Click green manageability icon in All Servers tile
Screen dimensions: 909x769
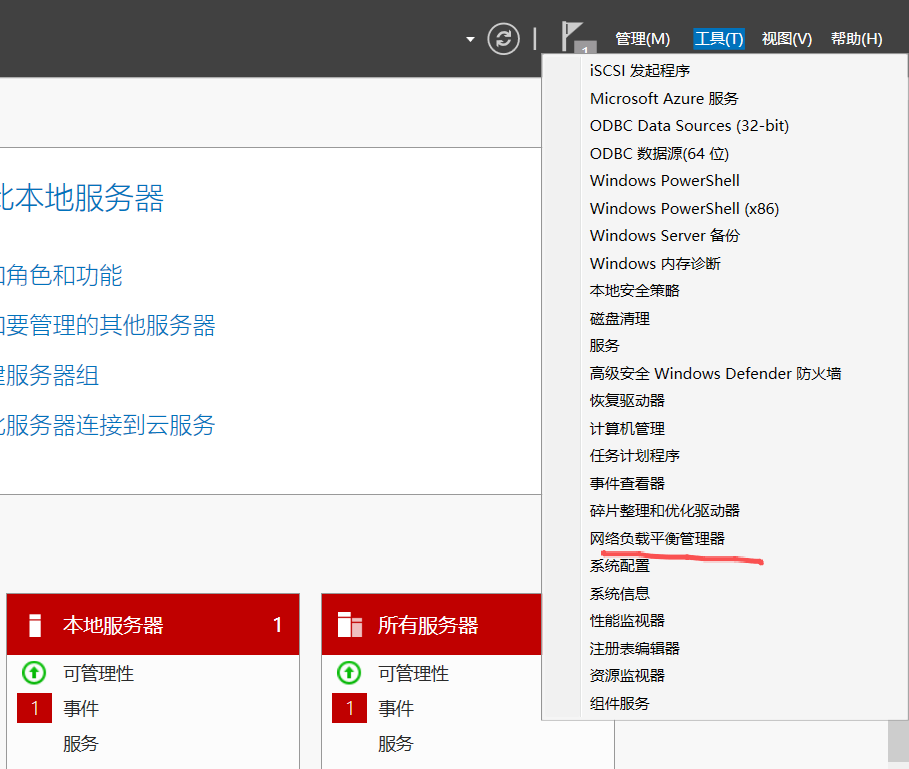(x=349, y=673)
